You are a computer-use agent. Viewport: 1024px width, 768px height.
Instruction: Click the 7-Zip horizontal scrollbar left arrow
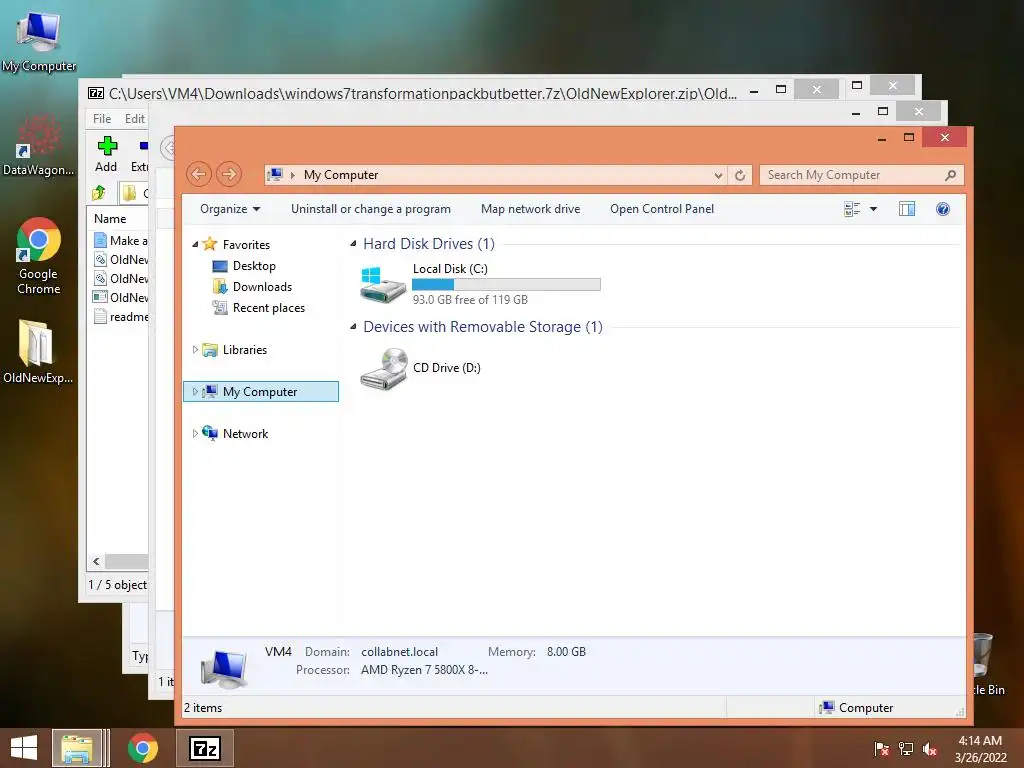97,562
